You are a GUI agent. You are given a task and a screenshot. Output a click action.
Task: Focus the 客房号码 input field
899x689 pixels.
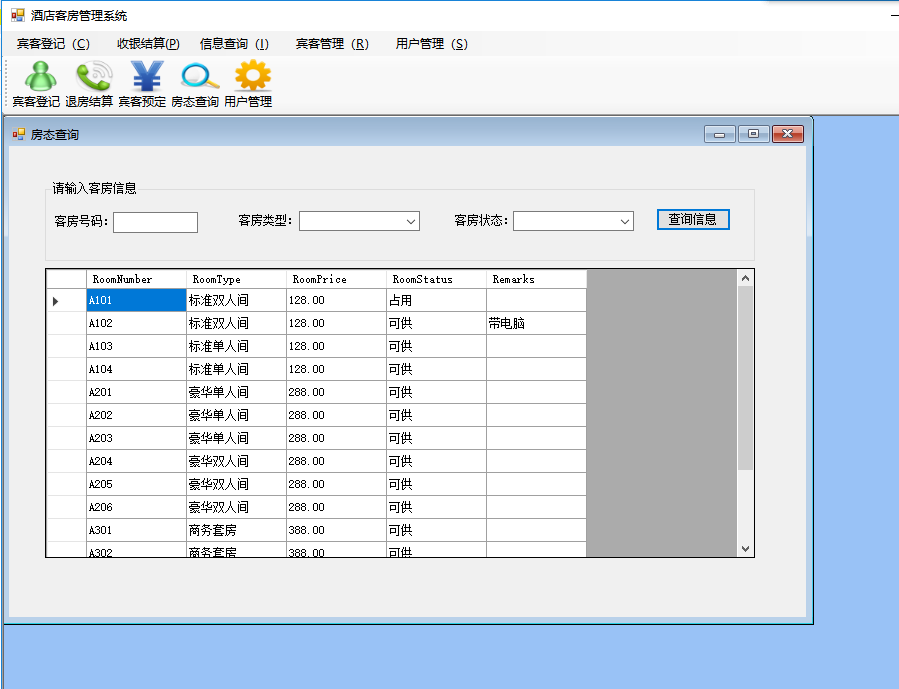click(155, 222)
